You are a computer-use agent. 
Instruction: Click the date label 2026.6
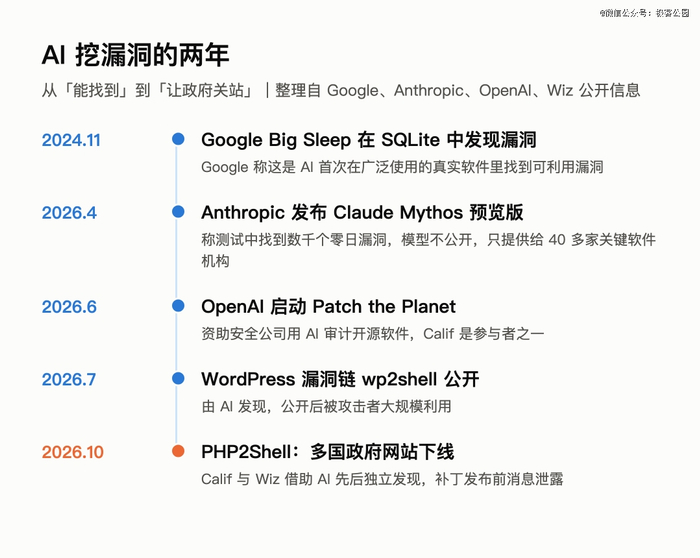coord(69,307)
